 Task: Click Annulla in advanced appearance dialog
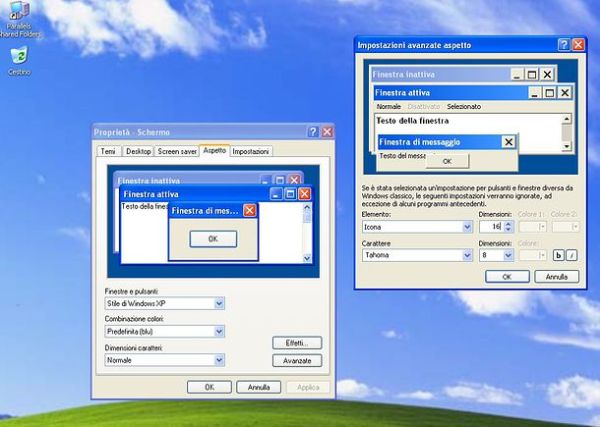(x=557, y=277)
